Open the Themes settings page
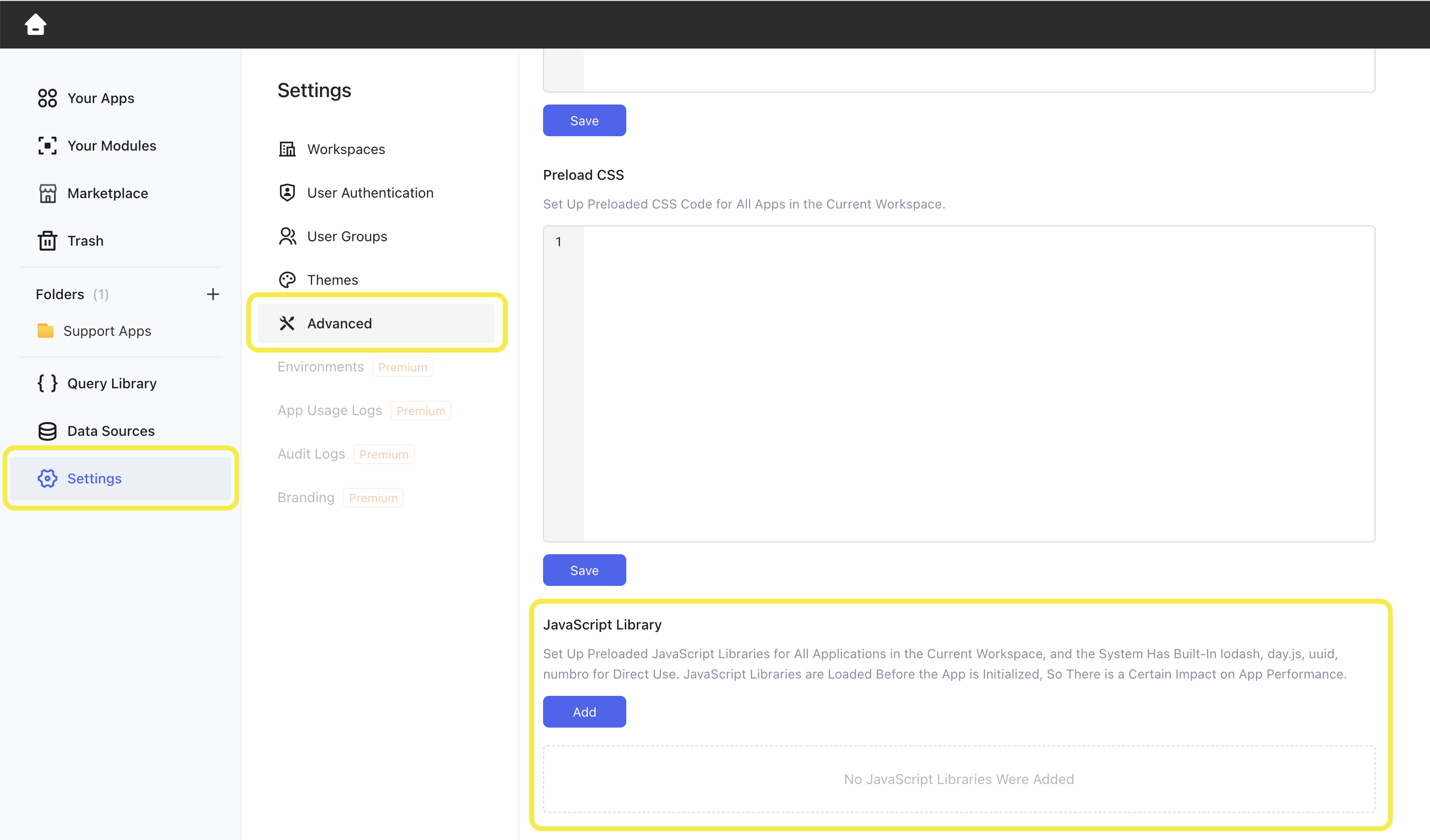Viewport: 1430px width, 840px height. pos(332,280)
